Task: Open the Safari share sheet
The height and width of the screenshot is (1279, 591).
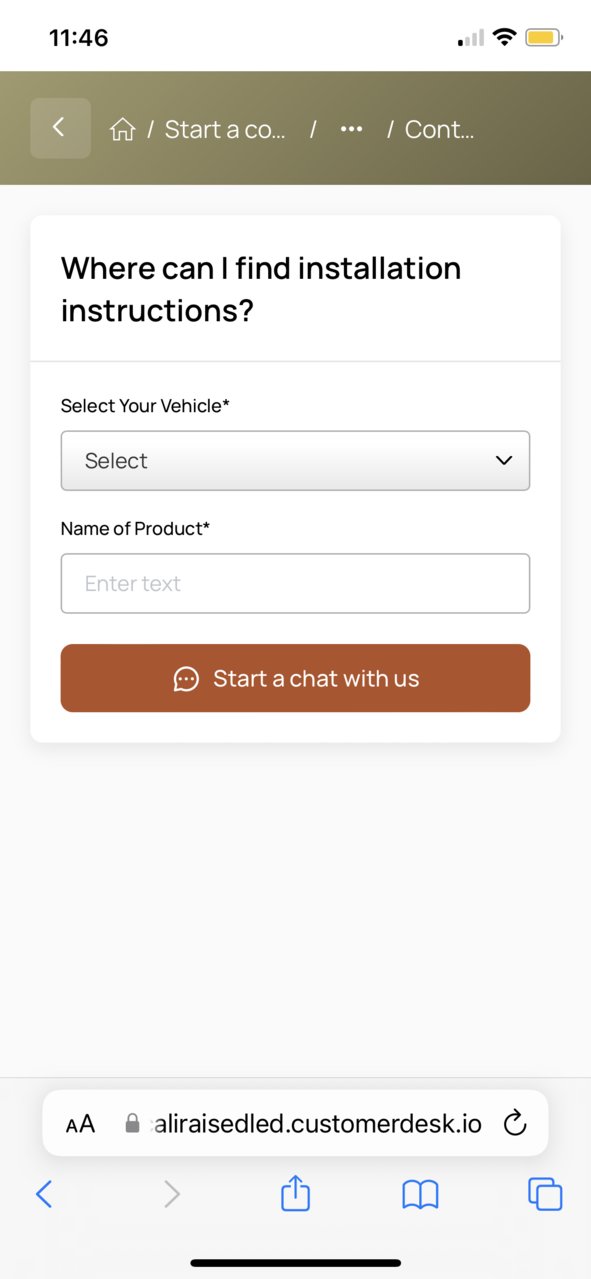Action: click(x=295, y=1192)
